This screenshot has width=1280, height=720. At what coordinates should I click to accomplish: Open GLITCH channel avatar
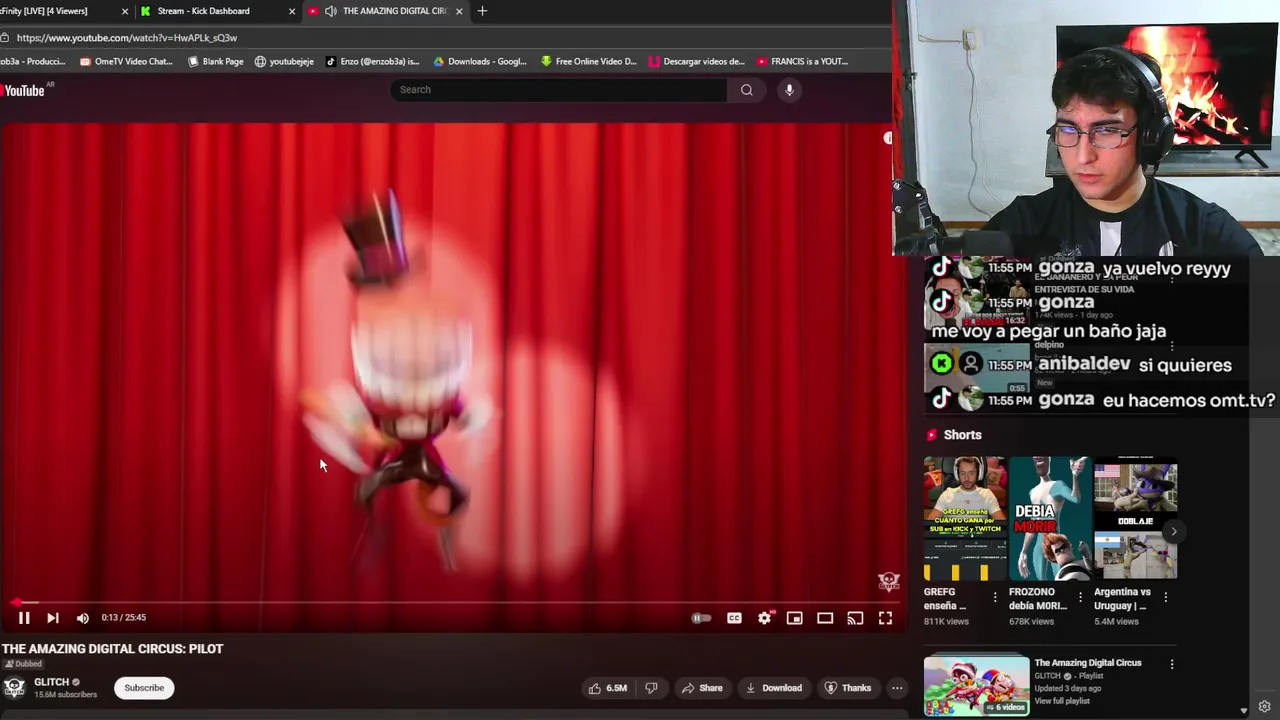14,687
